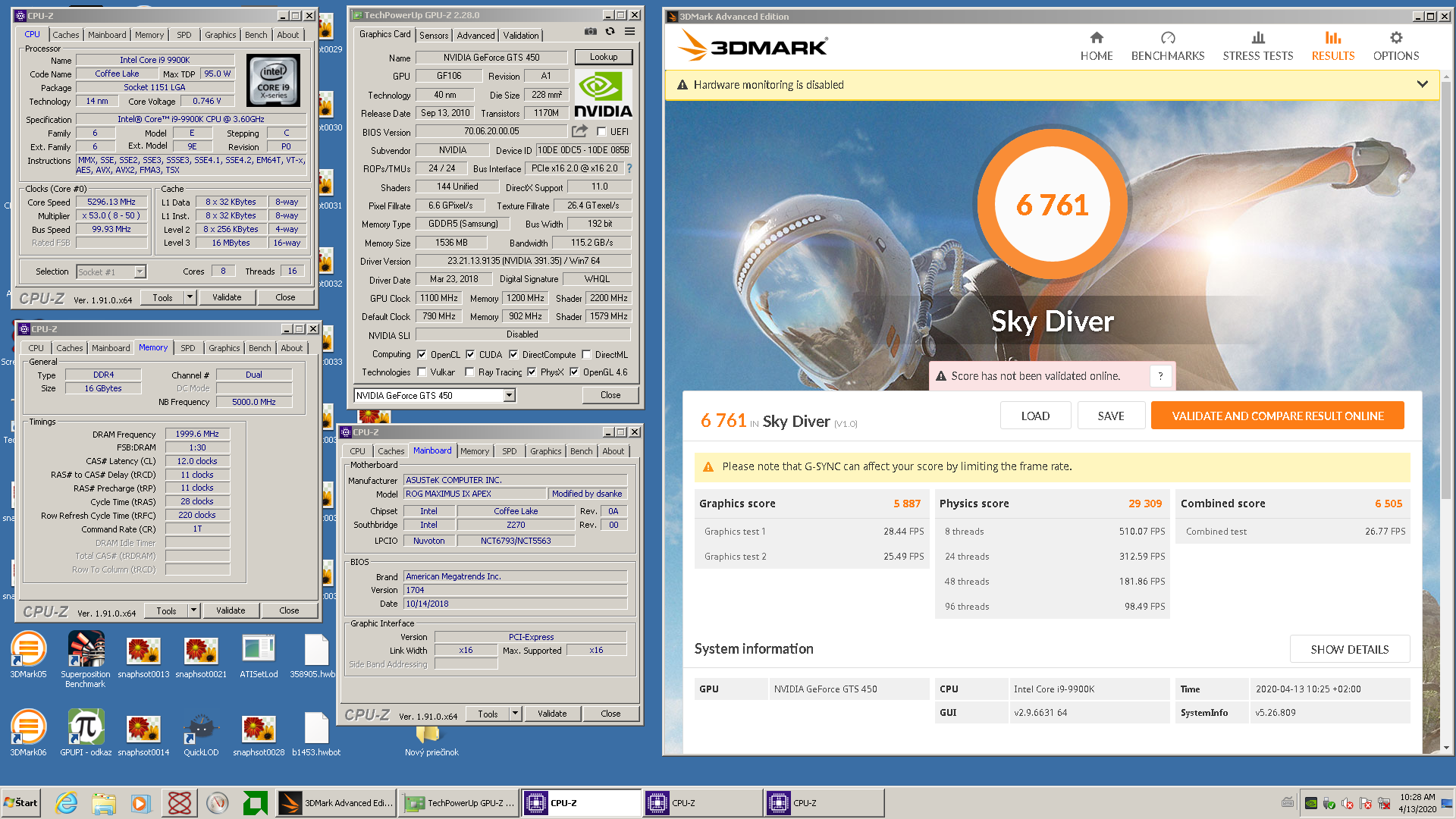The height and width of the screenshot is (819, 1456).
Task: Click the GPU-Z screenshot camera icon
Action: [591, 31]
